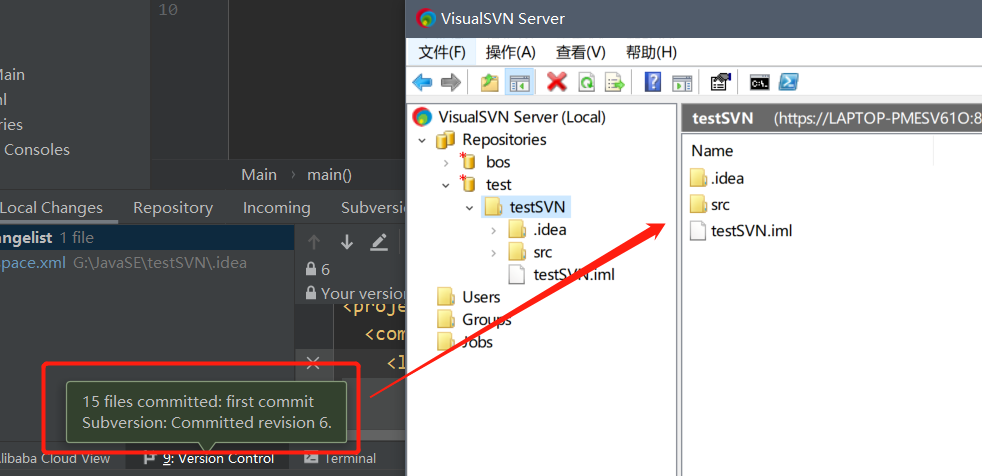Open help via blue question mark icon
The width and height of the screenshot is (982, 476).
(653, 82)
